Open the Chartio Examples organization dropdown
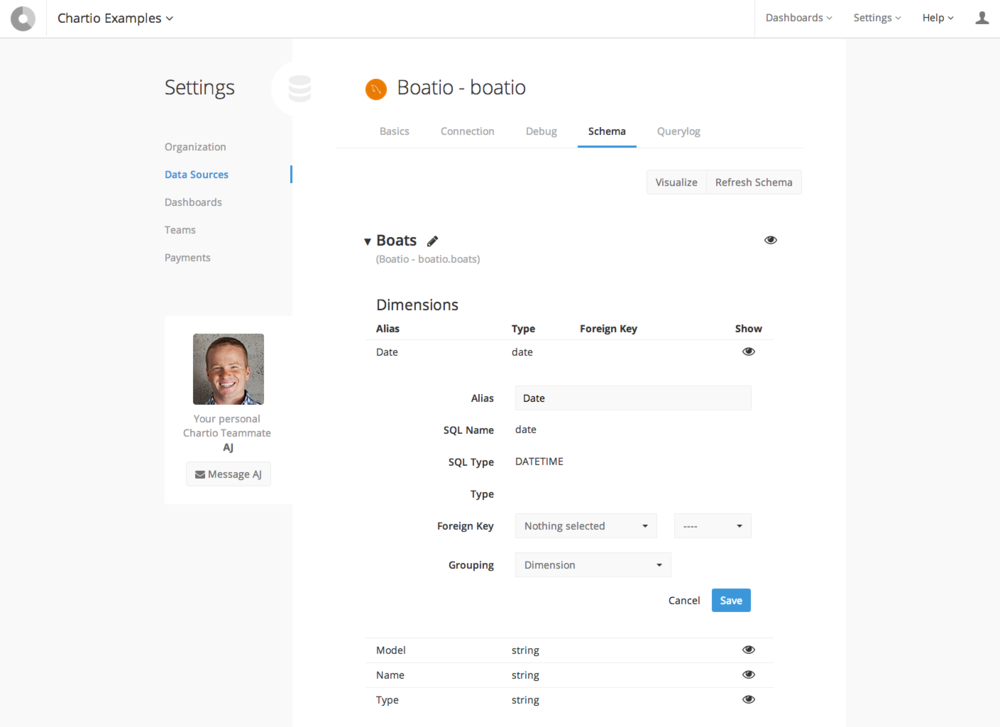1000x727 pixels. [x=115, y=18]
